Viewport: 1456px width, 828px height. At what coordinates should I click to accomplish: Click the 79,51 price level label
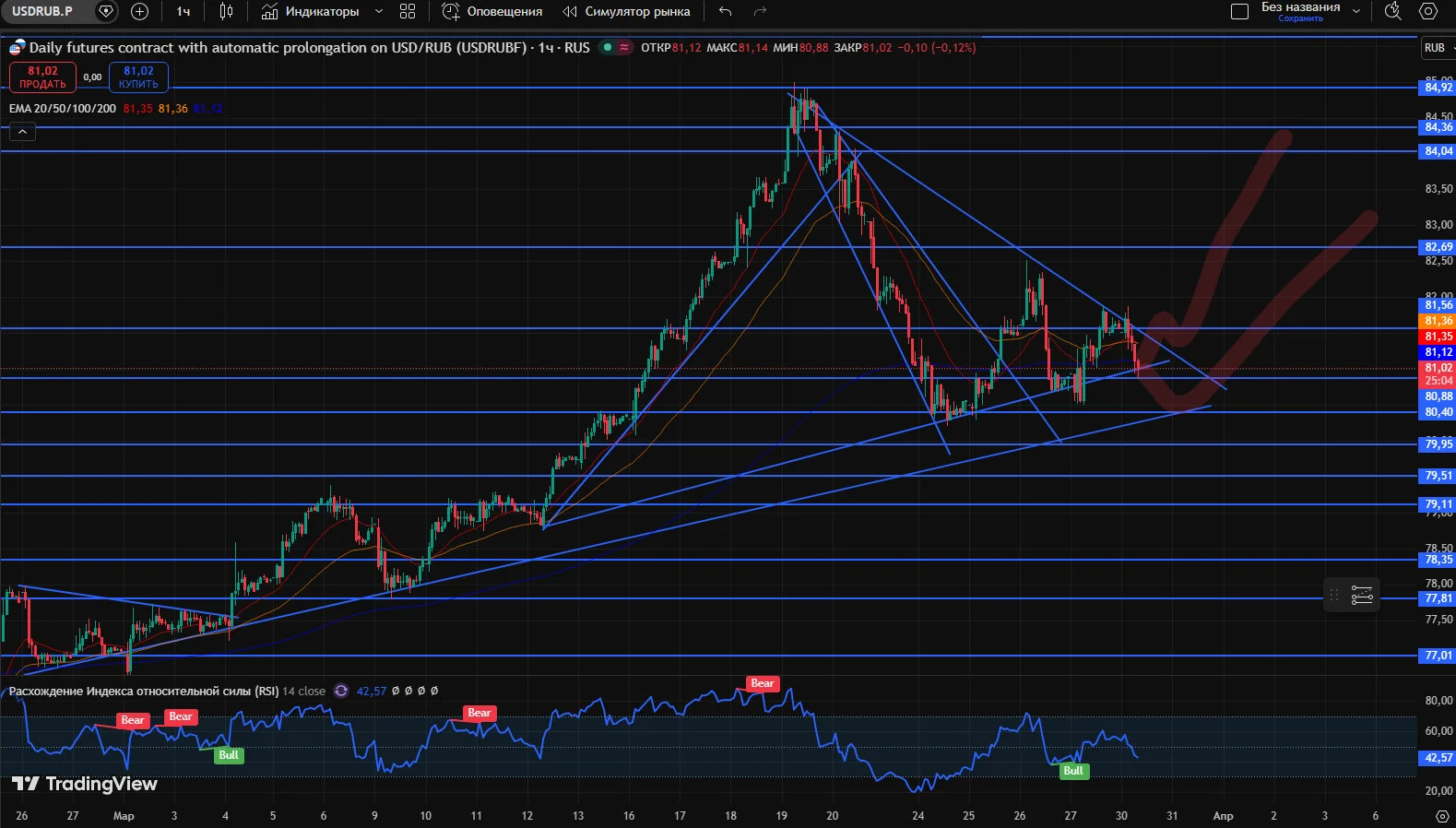tap(1438, 476)
